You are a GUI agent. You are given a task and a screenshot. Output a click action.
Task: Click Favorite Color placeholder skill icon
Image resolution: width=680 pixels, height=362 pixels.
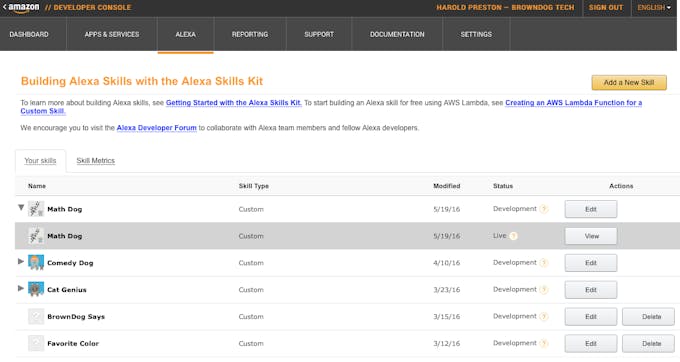click(x=36, y=343)
